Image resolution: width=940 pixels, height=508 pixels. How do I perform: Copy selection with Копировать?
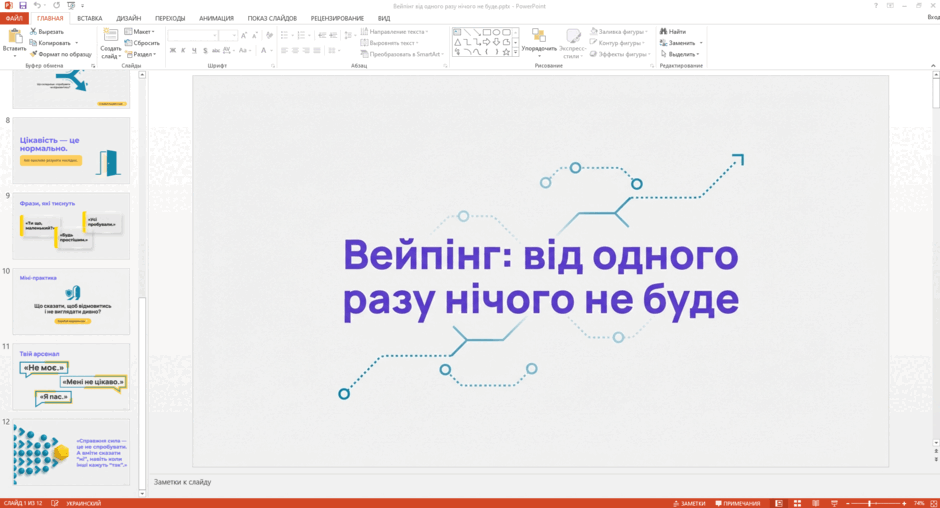[54, 43]
